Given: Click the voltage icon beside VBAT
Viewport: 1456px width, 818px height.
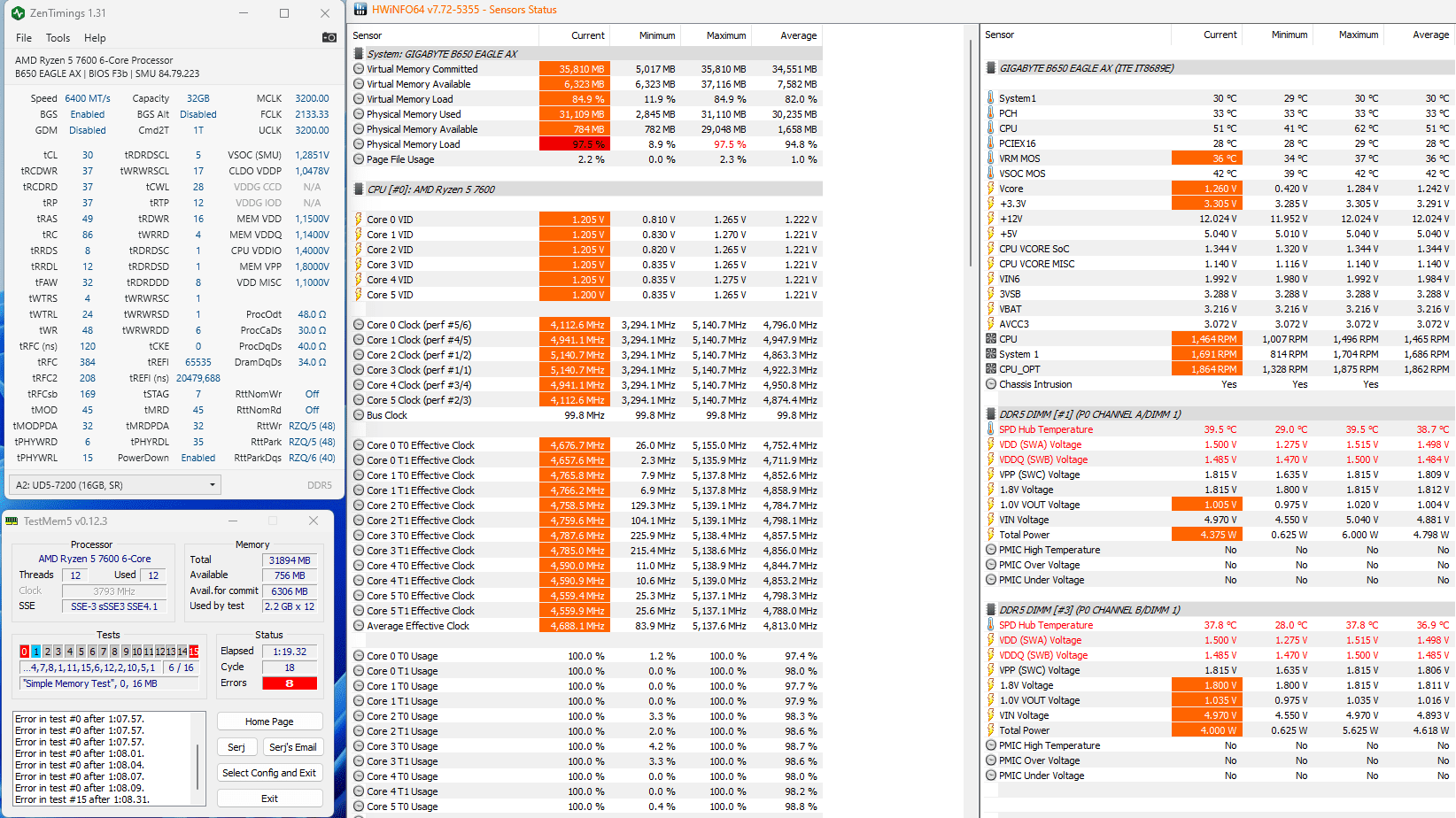Looking at the screenshot, I should [991, 309].
